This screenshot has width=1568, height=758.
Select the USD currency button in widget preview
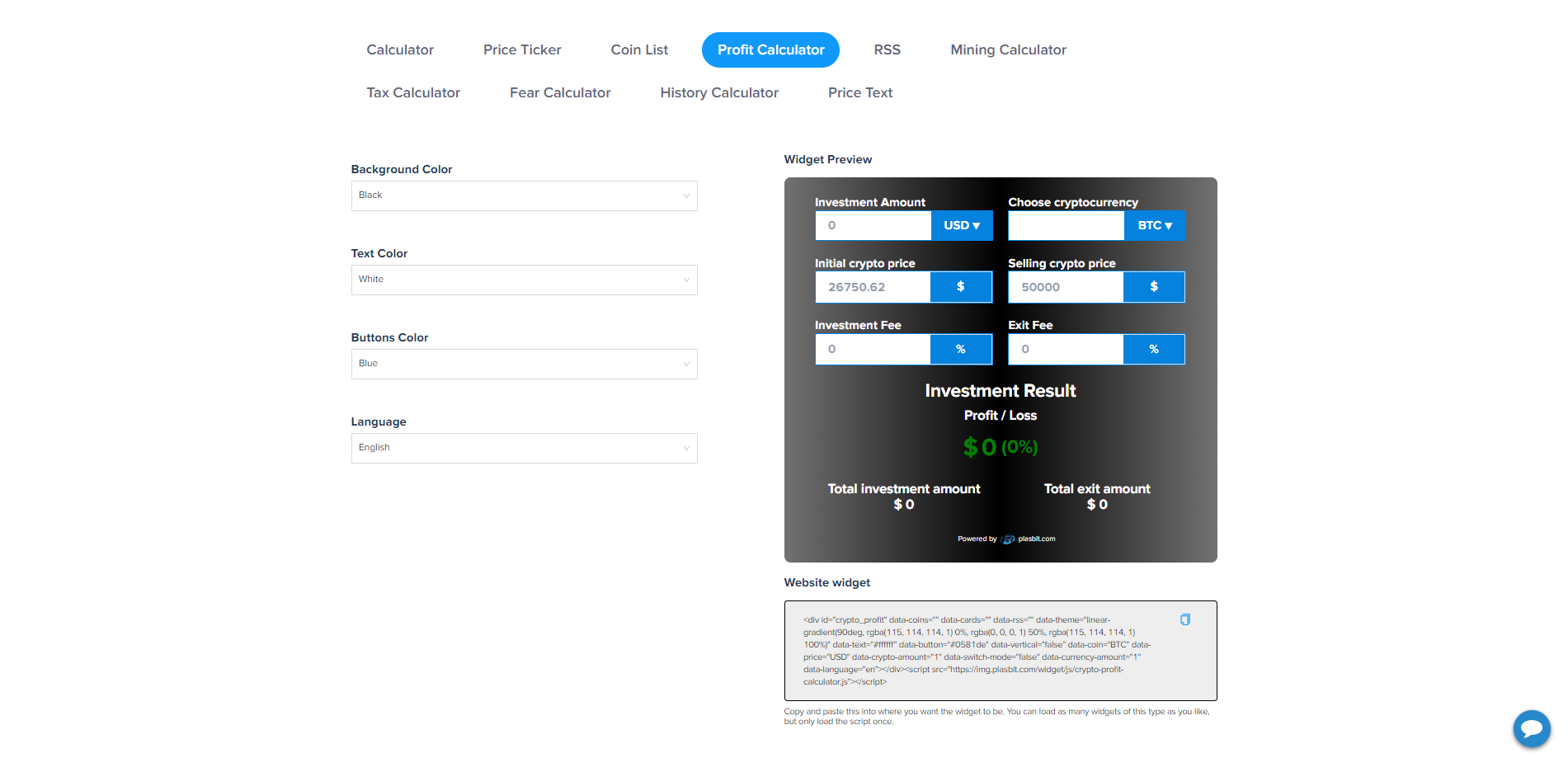962,225
